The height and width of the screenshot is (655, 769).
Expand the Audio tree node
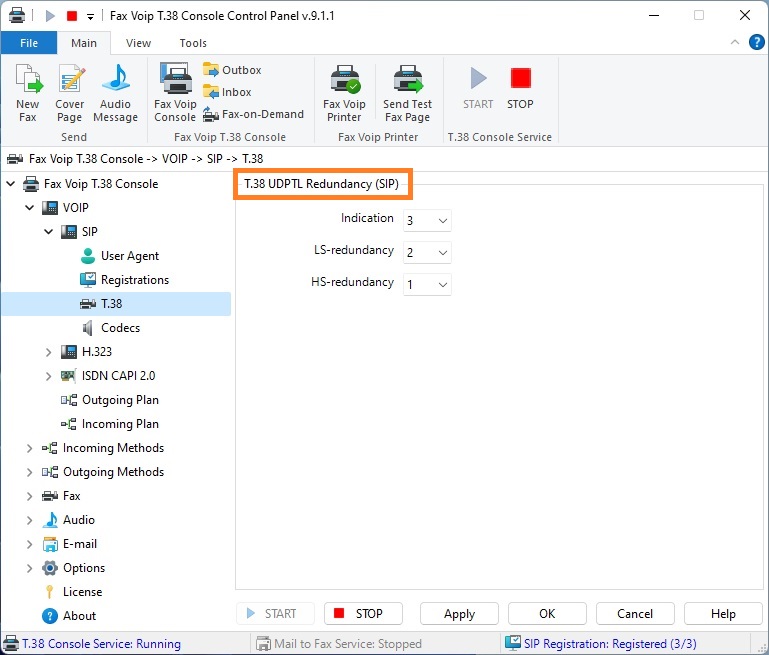[29, 520]
